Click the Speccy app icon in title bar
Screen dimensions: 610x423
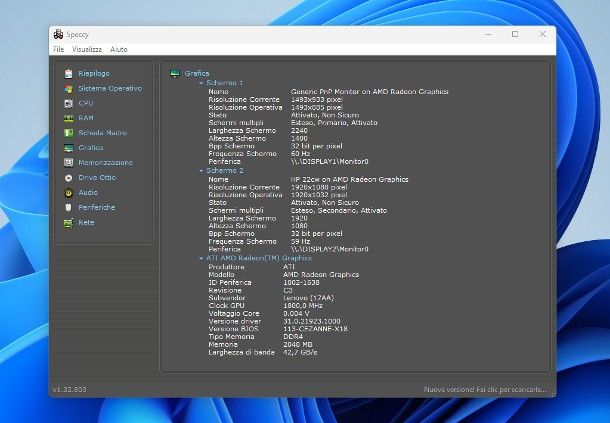[x=59, y=33]
